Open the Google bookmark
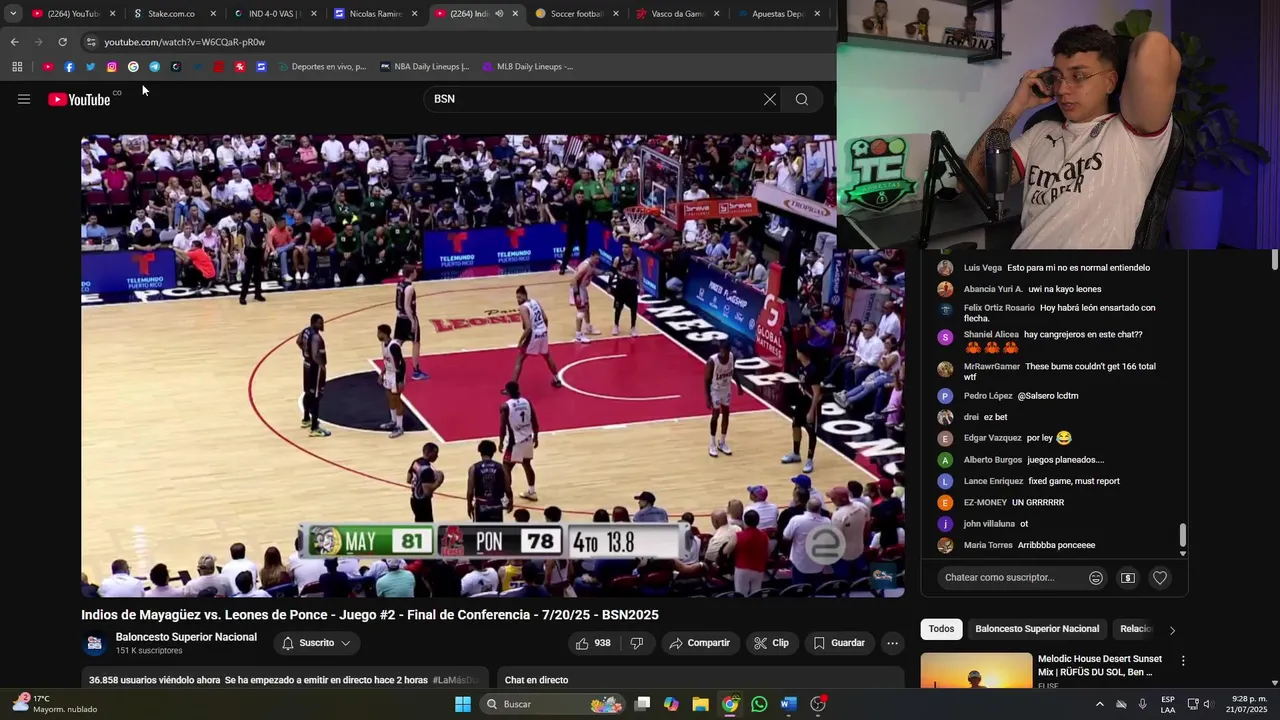This screenshot has height=720, width=1280. click(133, 67)
